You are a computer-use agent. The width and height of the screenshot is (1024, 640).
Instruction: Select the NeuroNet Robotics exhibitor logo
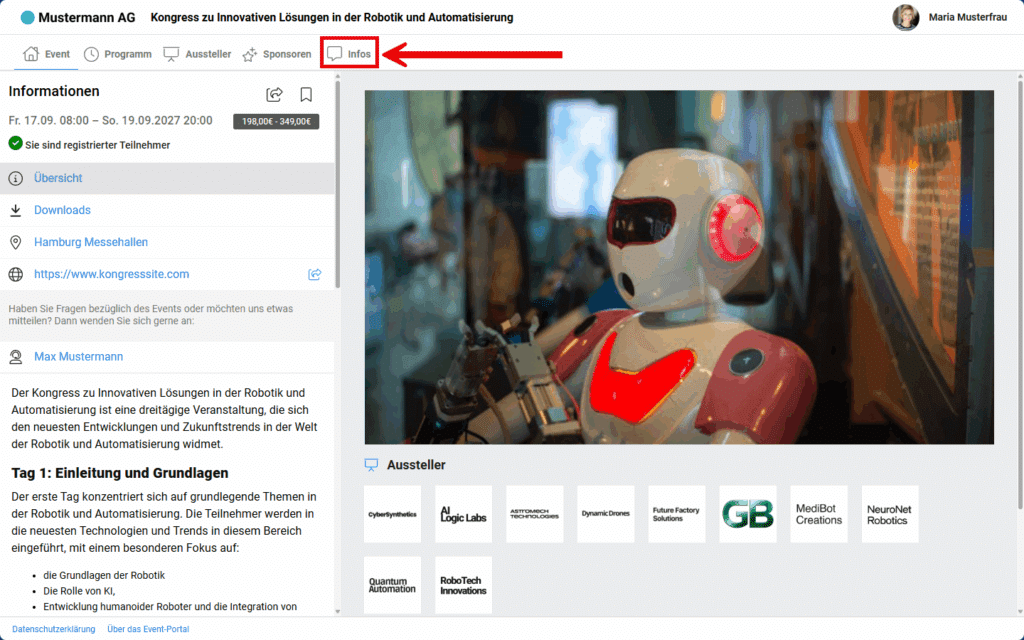(889, 514)
